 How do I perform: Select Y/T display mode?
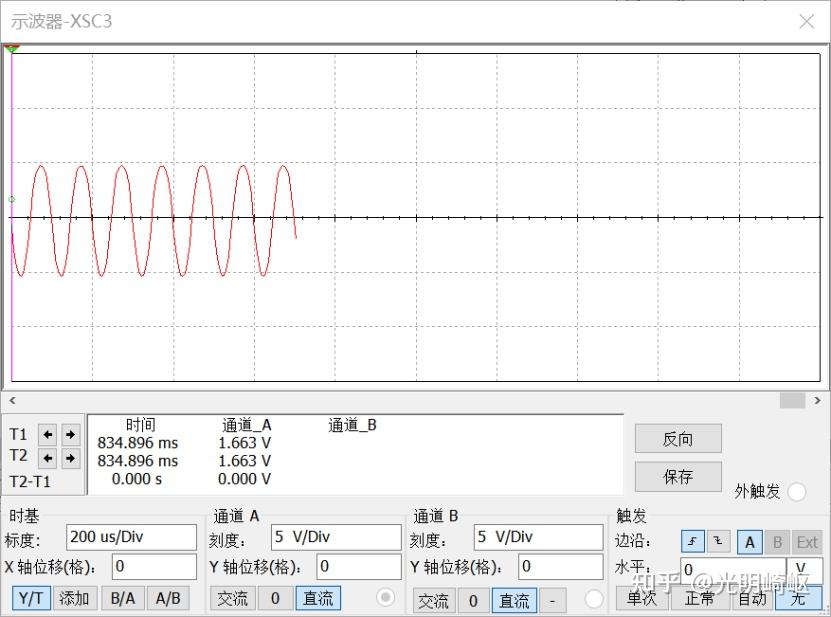click(x=31, y=598)
